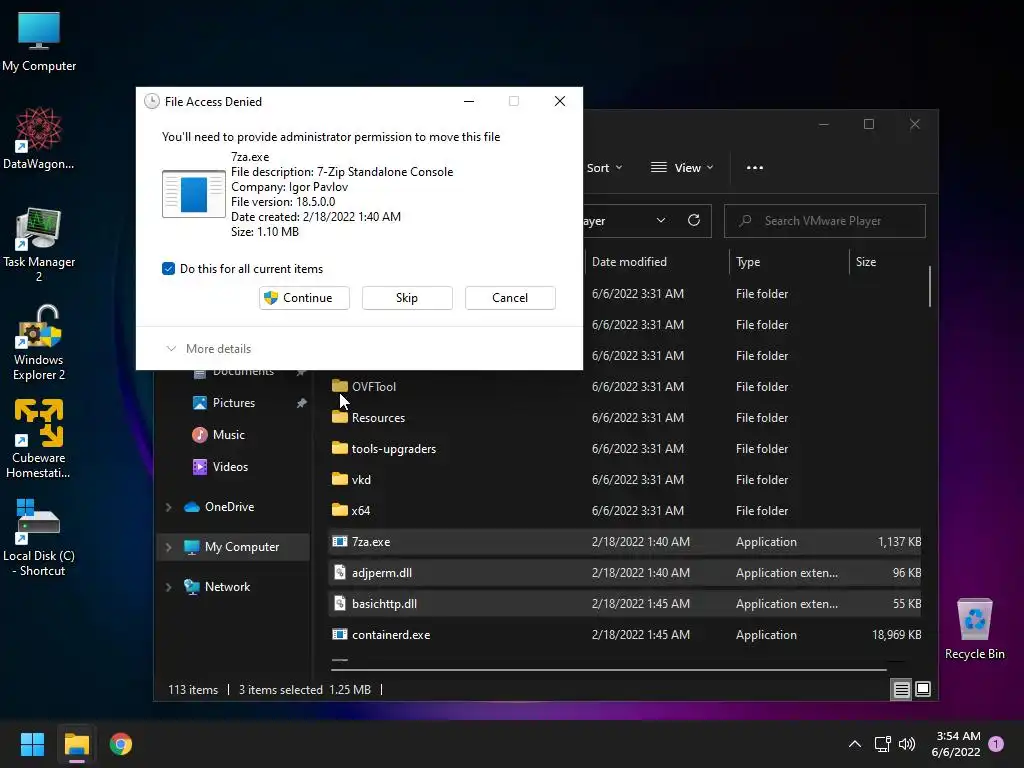This screenshot has width=1024, height=768.
Task: Click the refresh button in Explorer
Action: tap(694, 220)
